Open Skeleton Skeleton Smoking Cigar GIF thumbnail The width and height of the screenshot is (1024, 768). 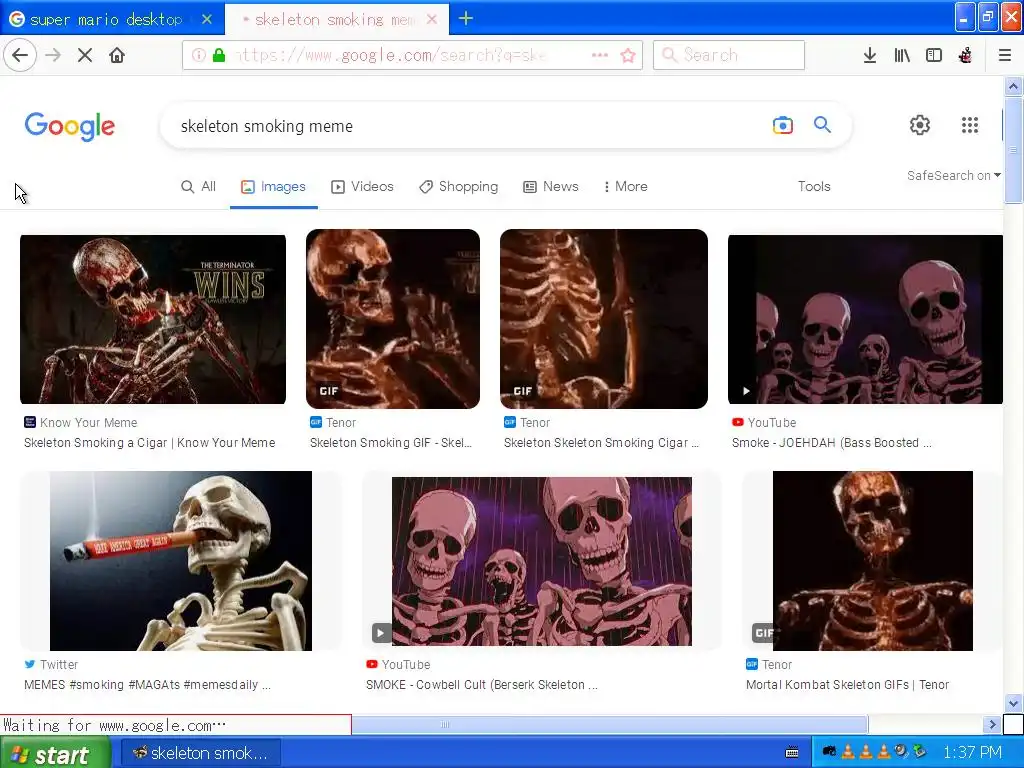click(x=603, y=319)
